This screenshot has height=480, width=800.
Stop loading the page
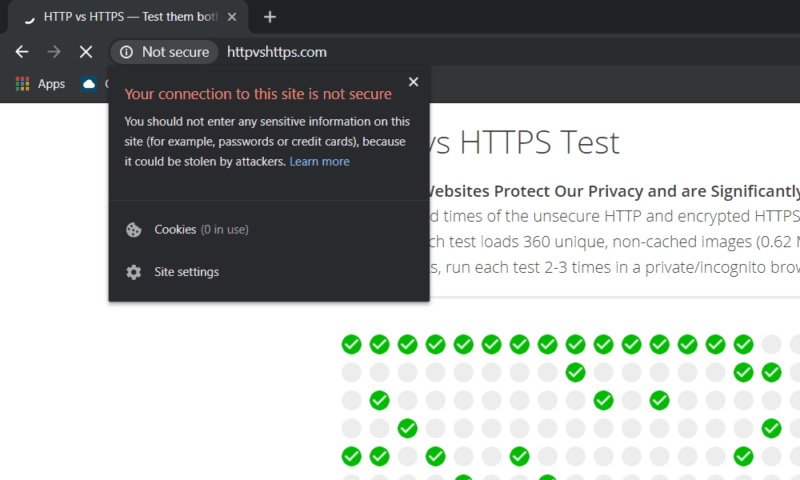tap(86, 52)
